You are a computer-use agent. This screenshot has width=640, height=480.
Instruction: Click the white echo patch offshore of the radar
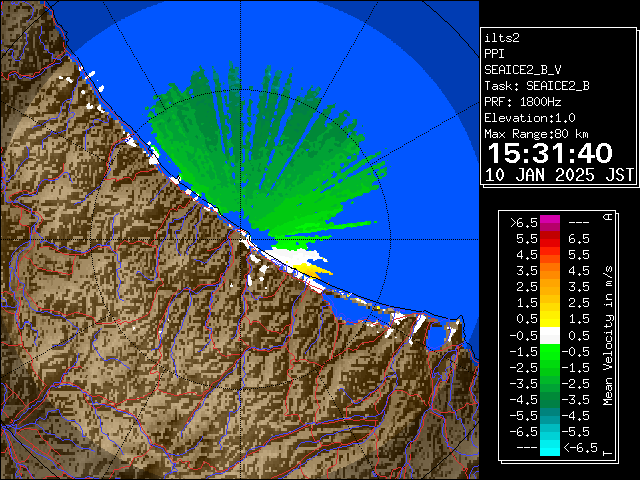click(296, 256)
